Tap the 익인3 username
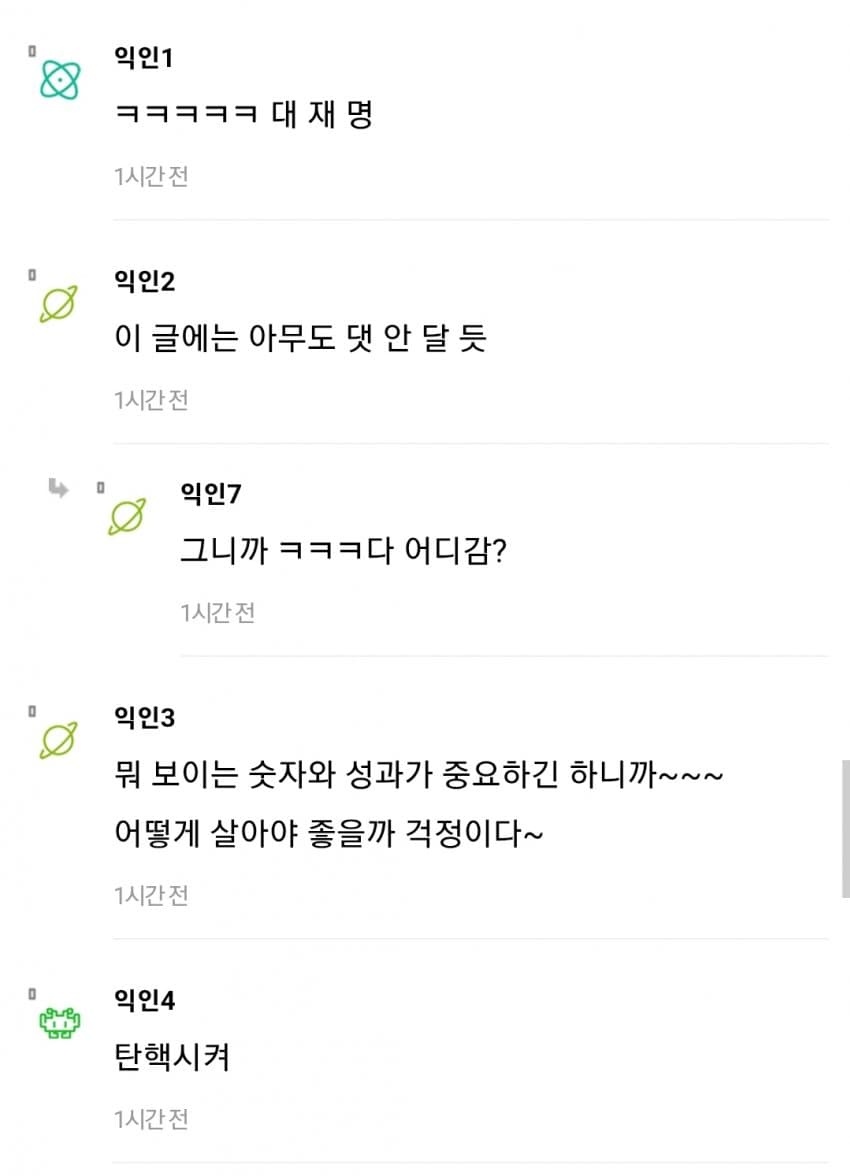The height and width of the screenshot is (1176, 850). click(145, 717)
